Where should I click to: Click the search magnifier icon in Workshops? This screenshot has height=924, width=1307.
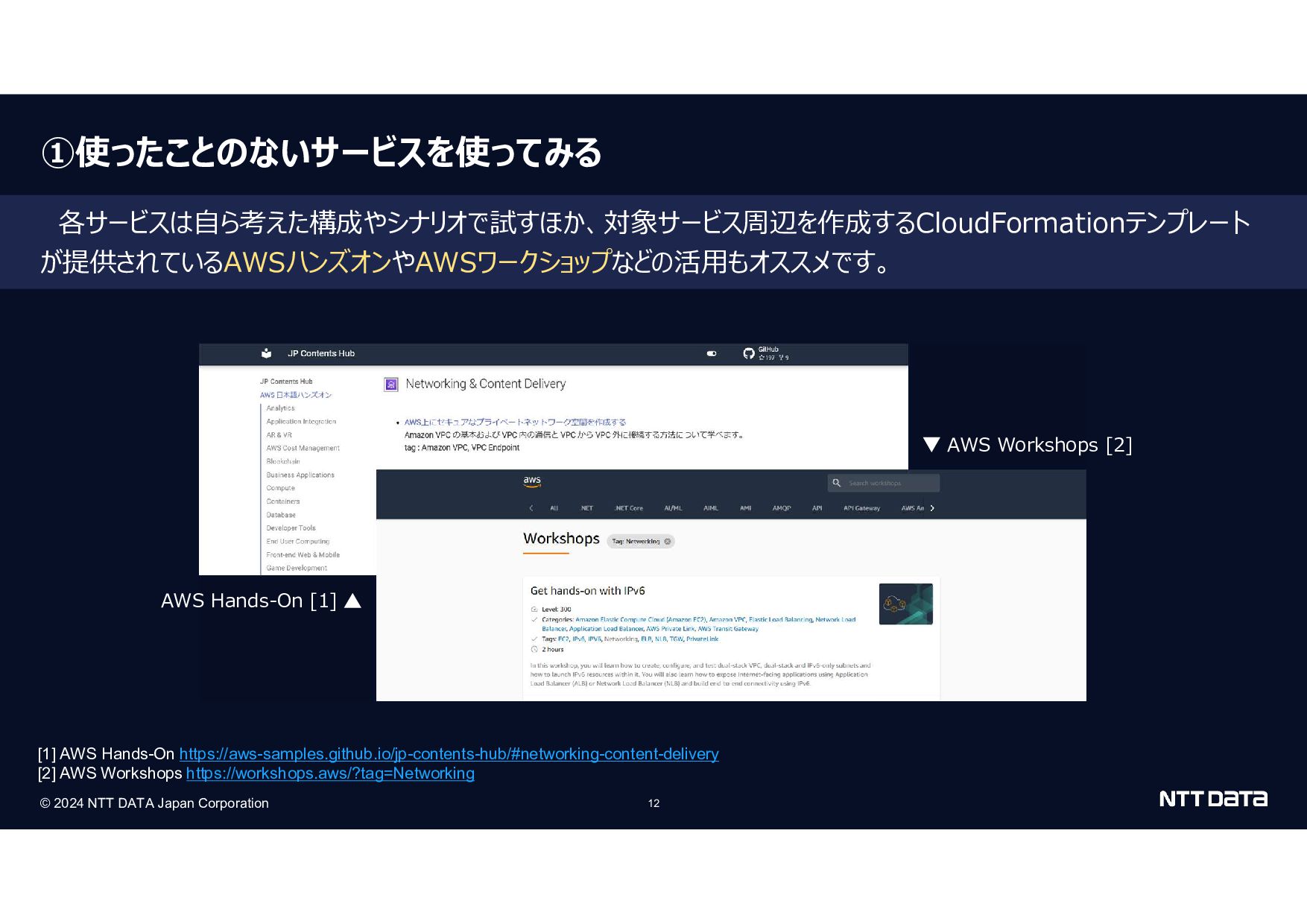[837, 483]
